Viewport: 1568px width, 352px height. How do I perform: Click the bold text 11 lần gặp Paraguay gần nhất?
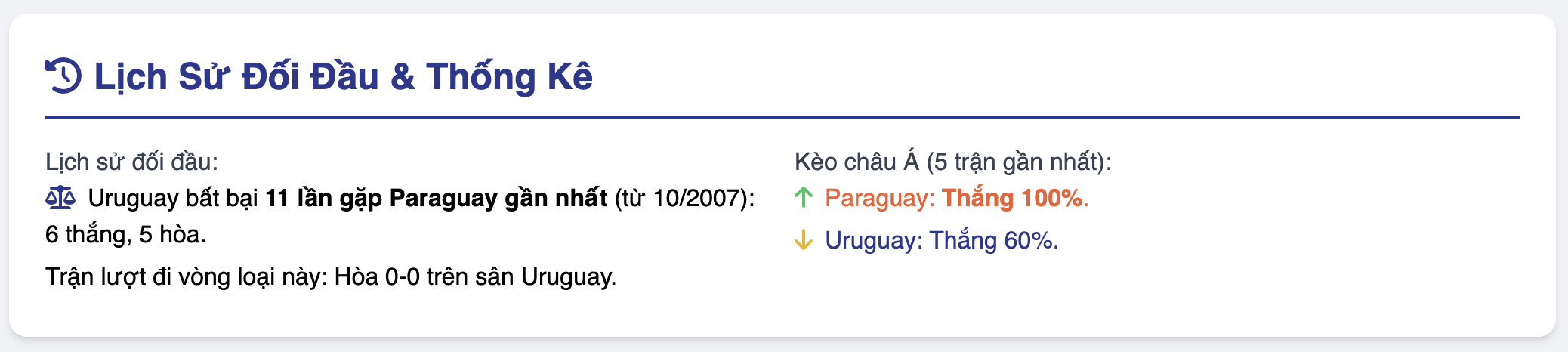click(437, 198)
